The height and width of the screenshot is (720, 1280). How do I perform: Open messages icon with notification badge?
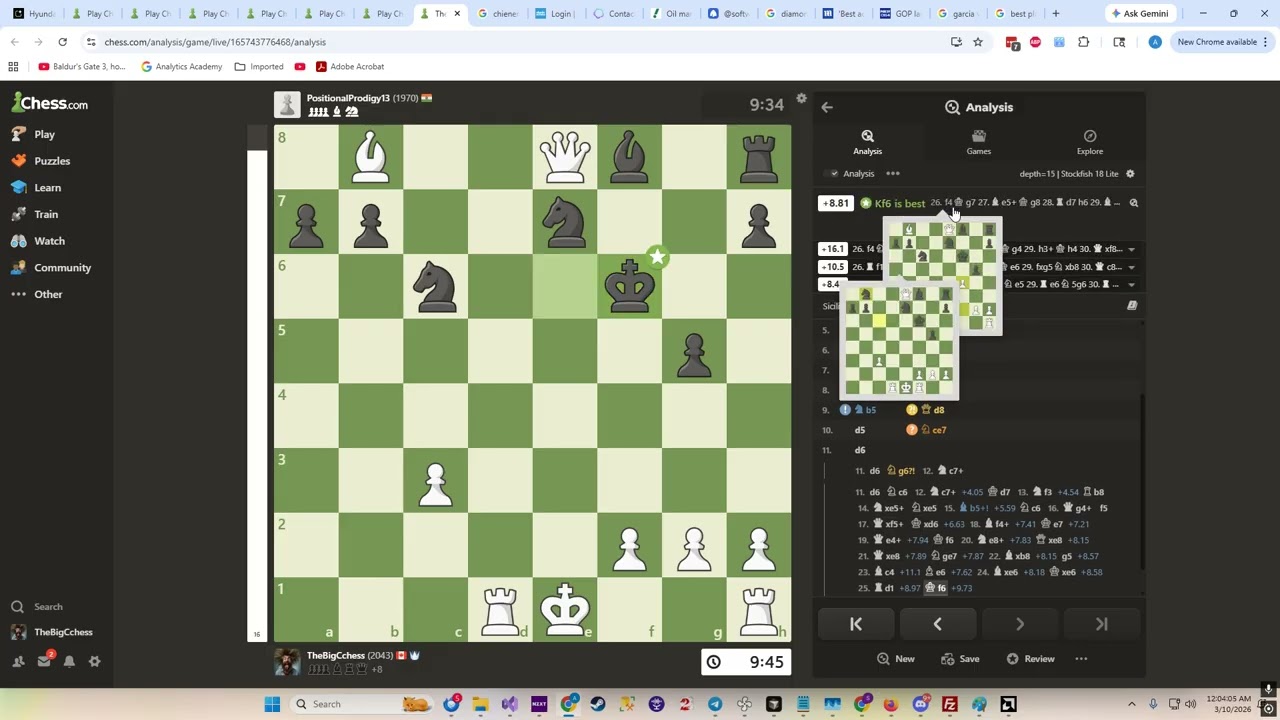(x=44, y=660)
